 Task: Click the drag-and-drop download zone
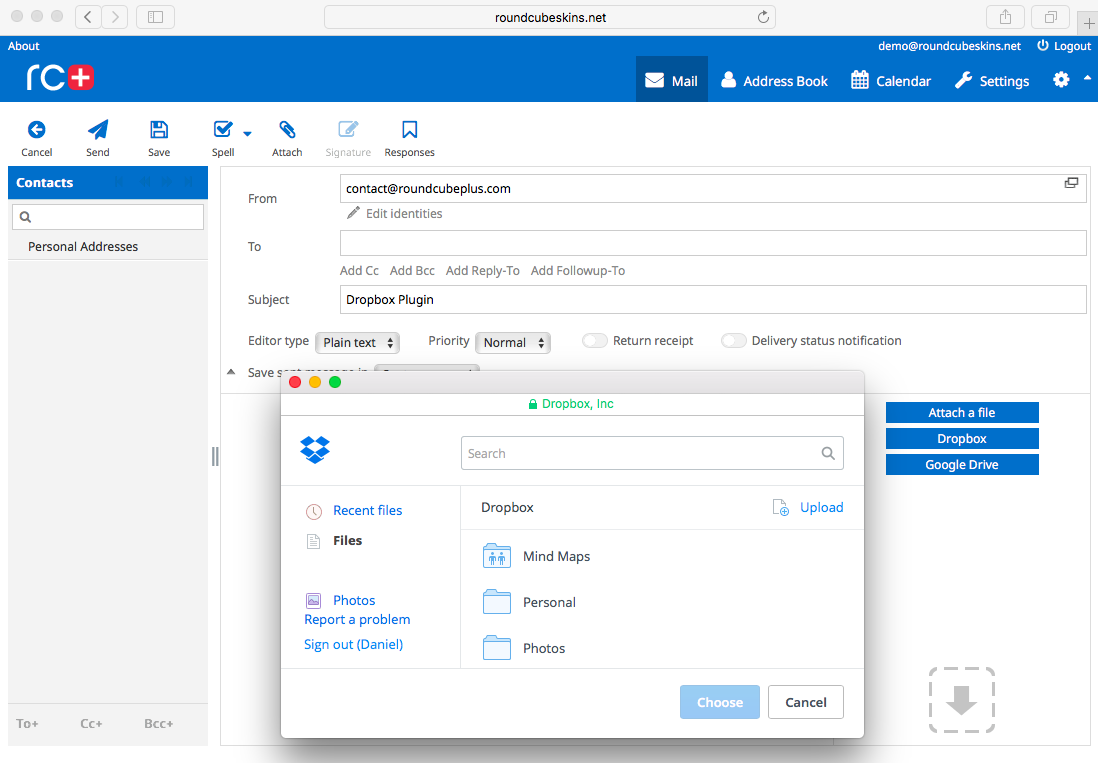pos(962,700)
